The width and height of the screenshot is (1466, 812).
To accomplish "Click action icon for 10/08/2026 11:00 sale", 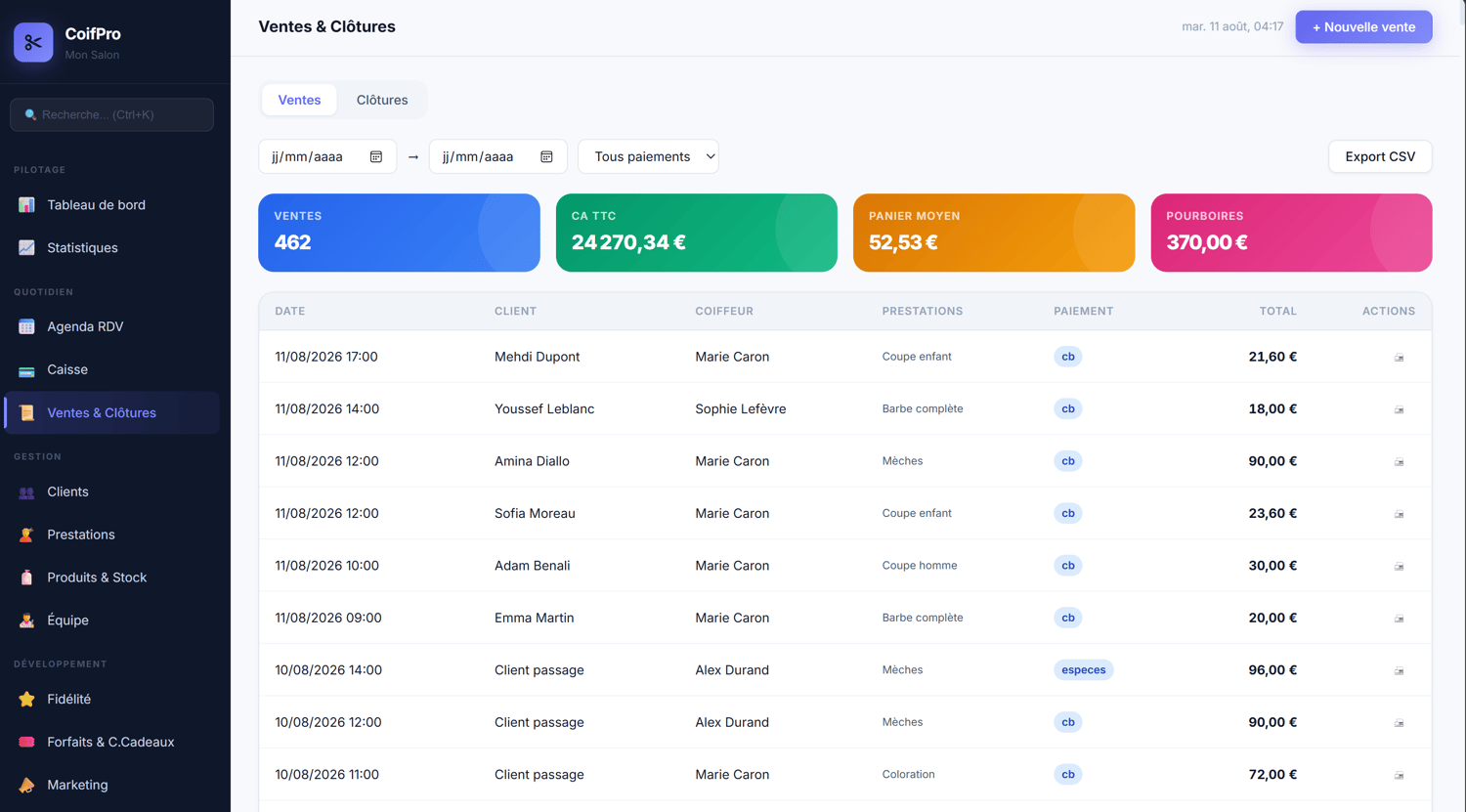I will coord(1400,776).
